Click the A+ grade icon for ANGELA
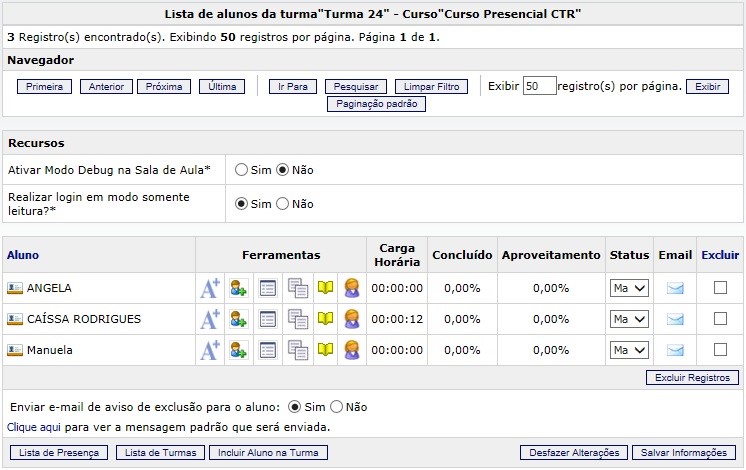 point(209,289)
